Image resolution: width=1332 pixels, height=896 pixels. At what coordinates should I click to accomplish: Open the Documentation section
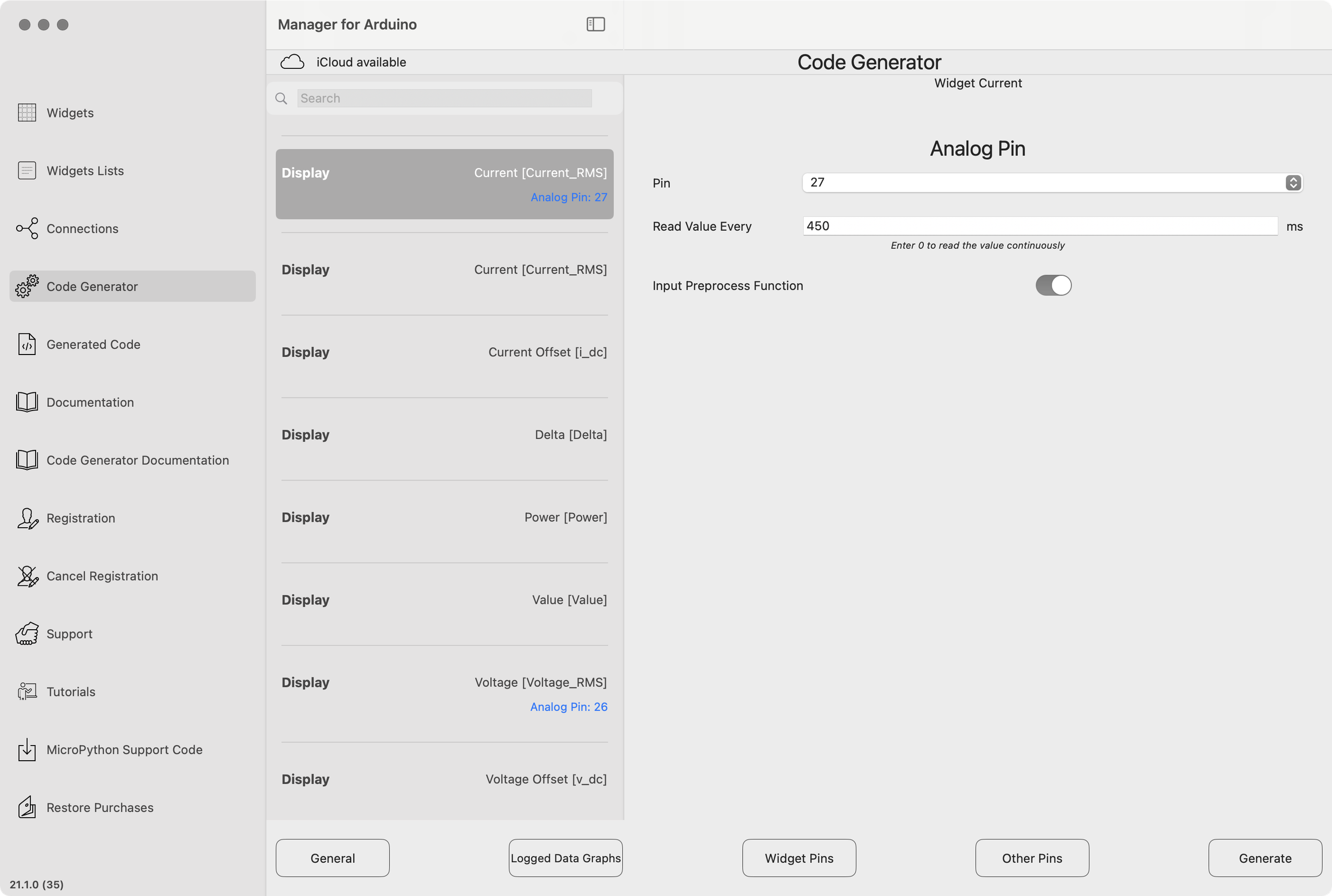(90, 402)
